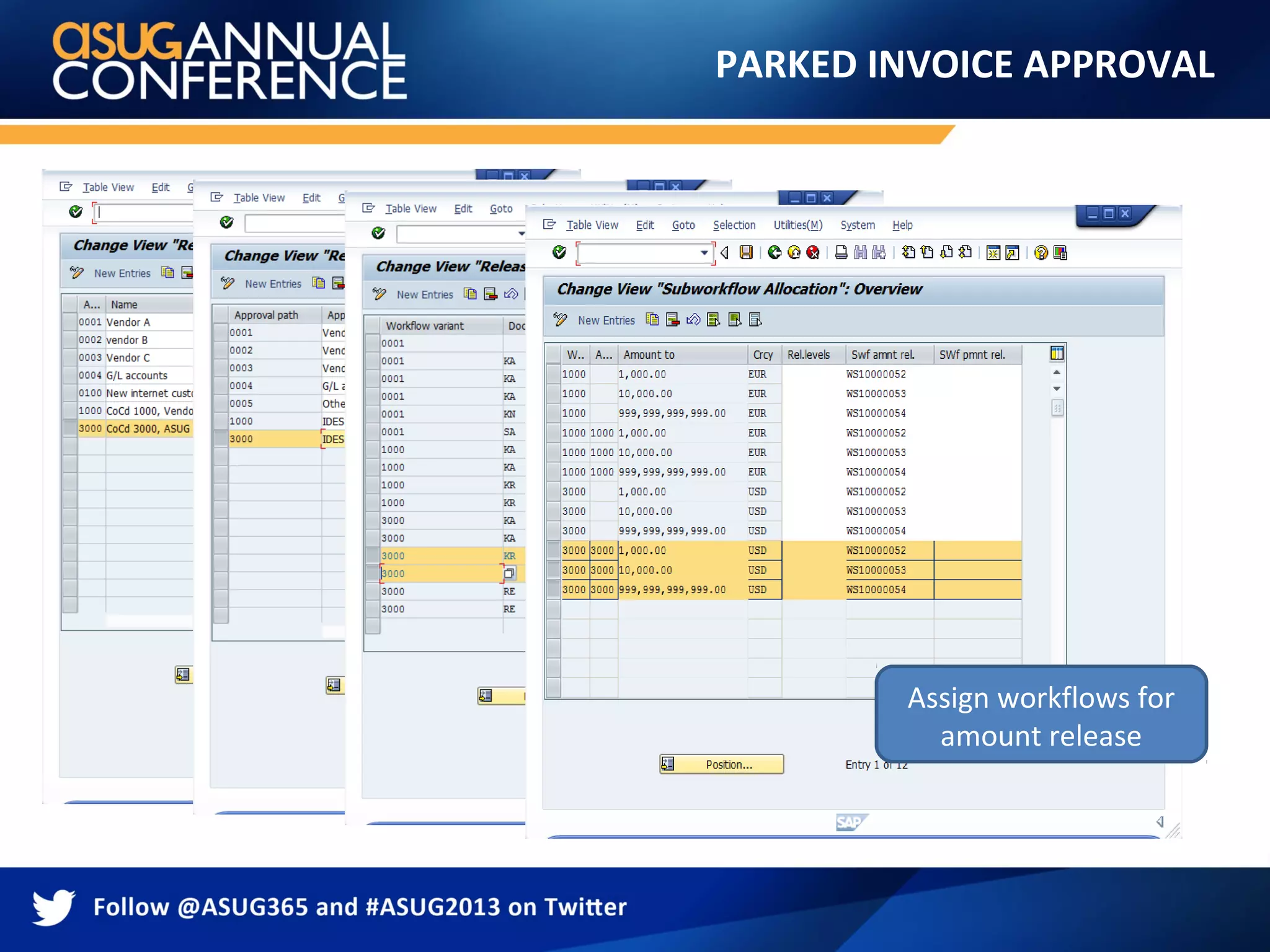Click the Workflow variant column header
This screenshot has height=952, width=1270.
pos(442,326)
